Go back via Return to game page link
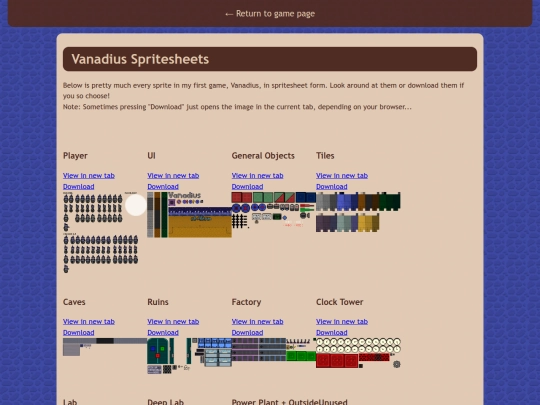 (x=270, y=14)
